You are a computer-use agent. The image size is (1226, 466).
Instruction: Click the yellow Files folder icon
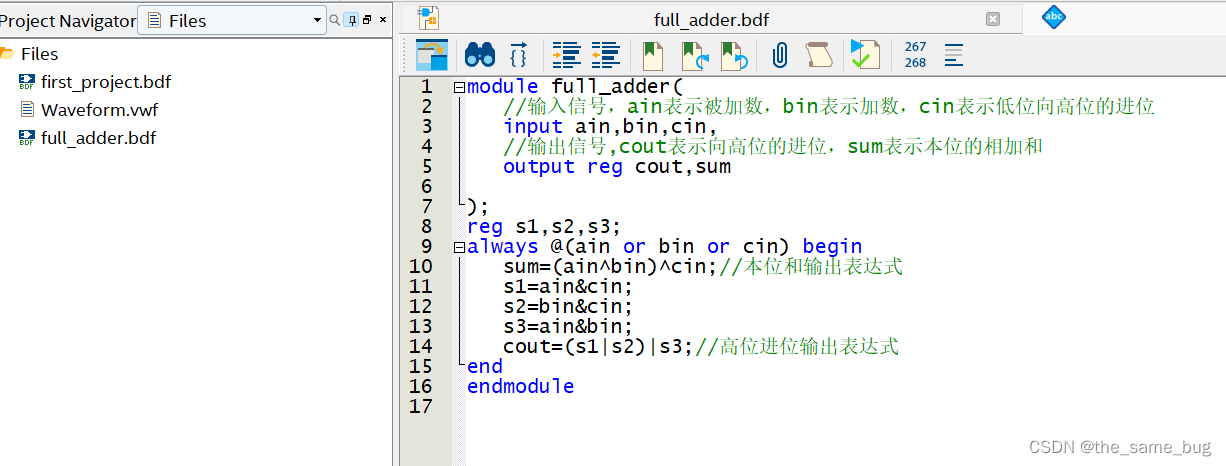[x=6, y=54]
